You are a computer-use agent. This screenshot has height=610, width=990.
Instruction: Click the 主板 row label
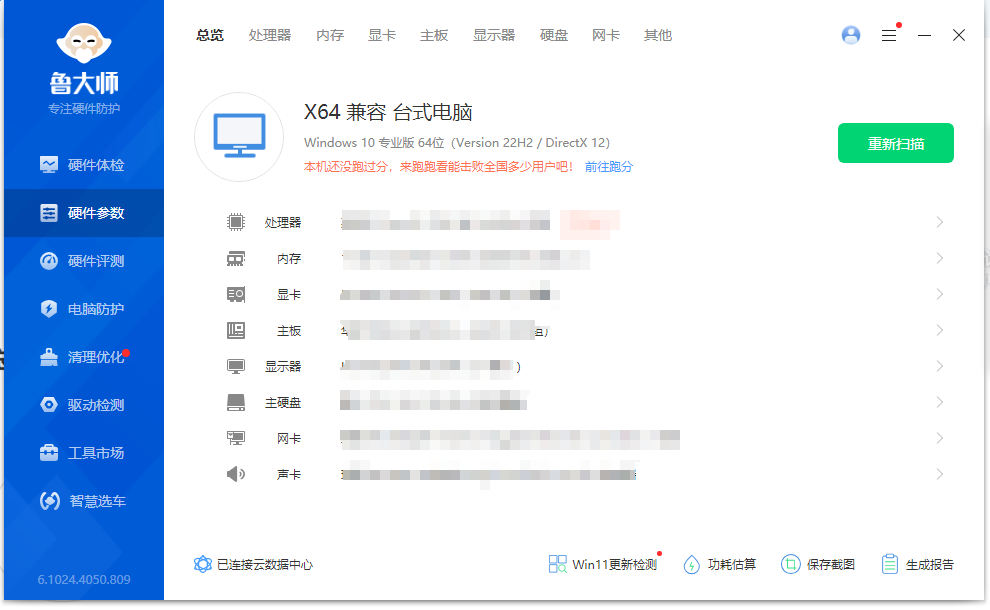pyautogui.click(x=289, y=330)
